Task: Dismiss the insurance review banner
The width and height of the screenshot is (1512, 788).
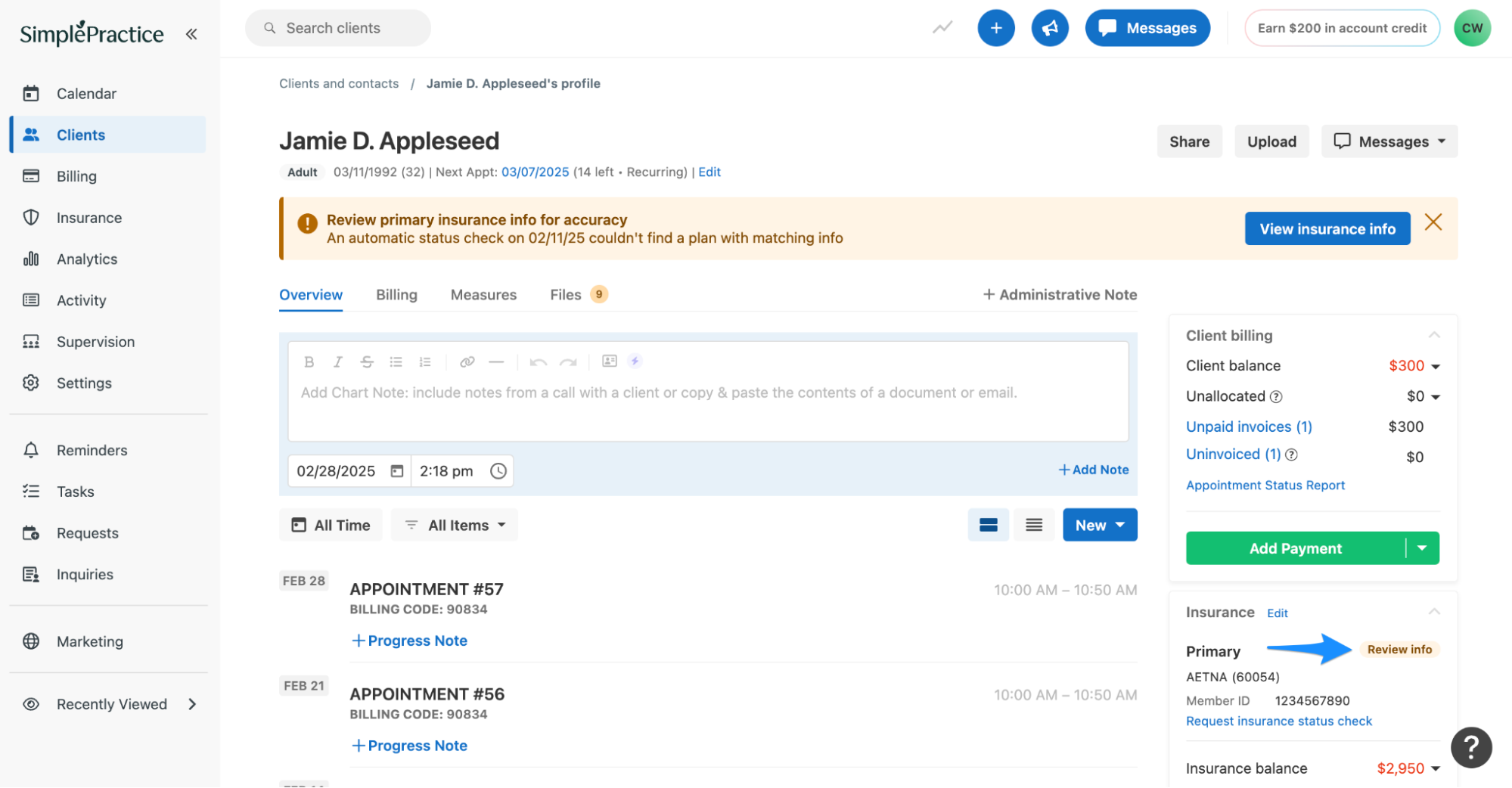Action: click(1432, 222)
